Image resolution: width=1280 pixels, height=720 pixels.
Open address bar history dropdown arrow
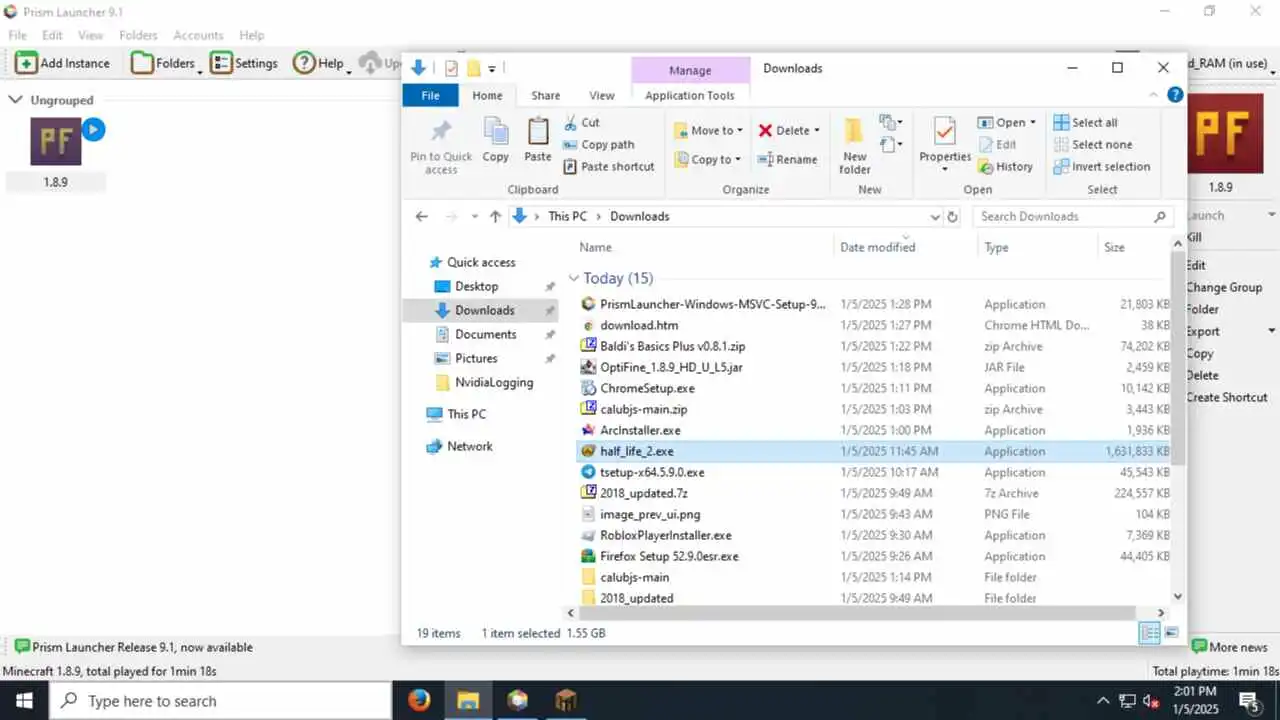point(935,216)
